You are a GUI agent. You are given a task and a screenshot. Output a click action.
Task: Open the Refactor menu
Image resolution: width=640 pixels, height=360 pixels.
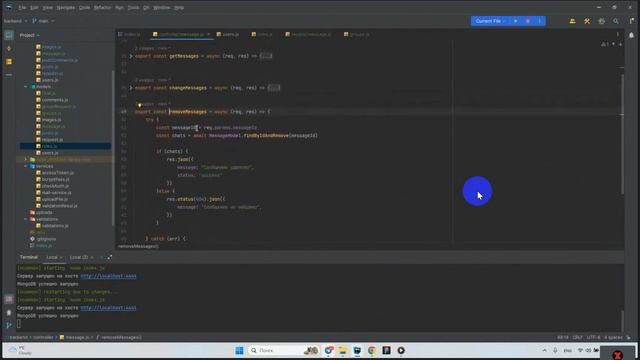[x=102, y=7]
